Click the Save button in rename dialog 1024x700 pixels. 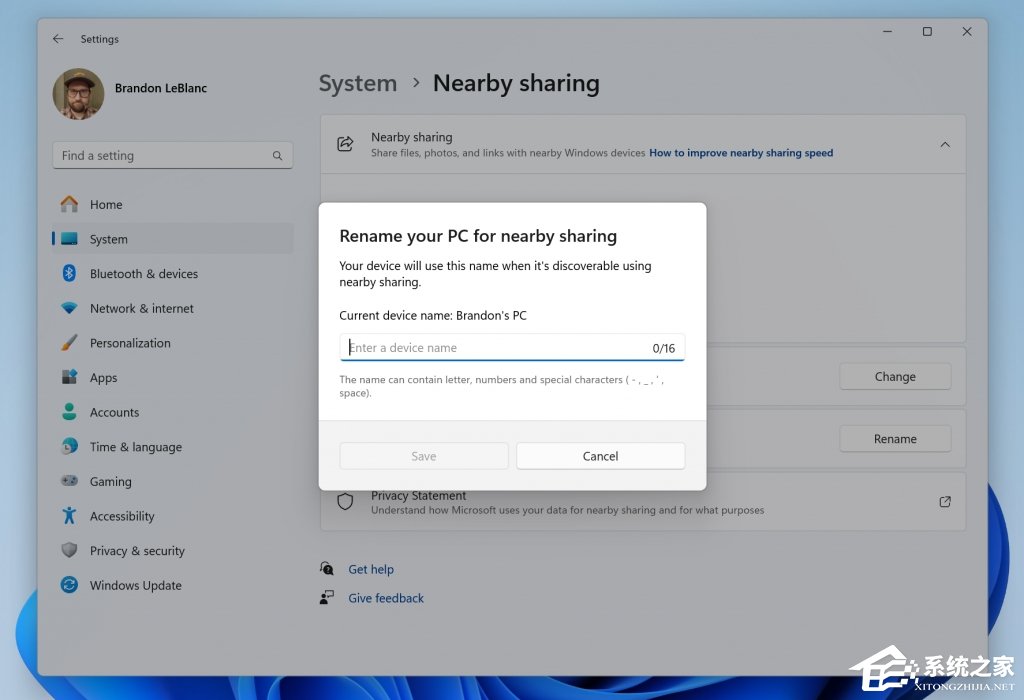click(424, 456)
